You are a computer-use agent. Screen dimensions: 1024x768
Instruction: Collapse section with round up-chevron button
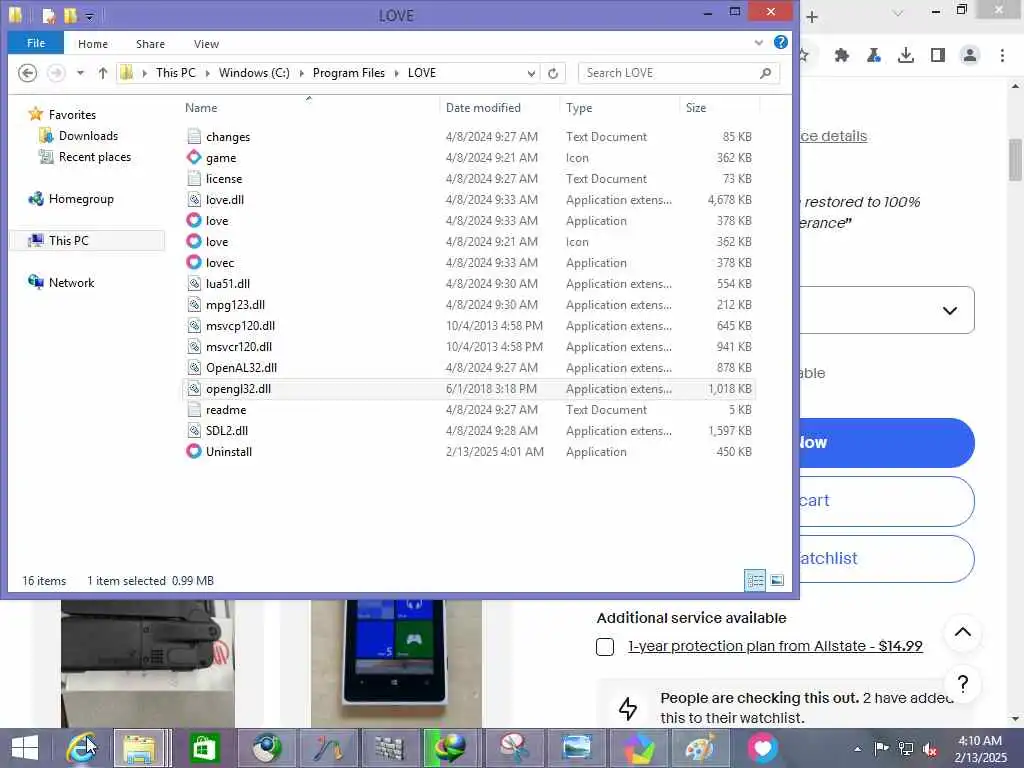[963, 632]
